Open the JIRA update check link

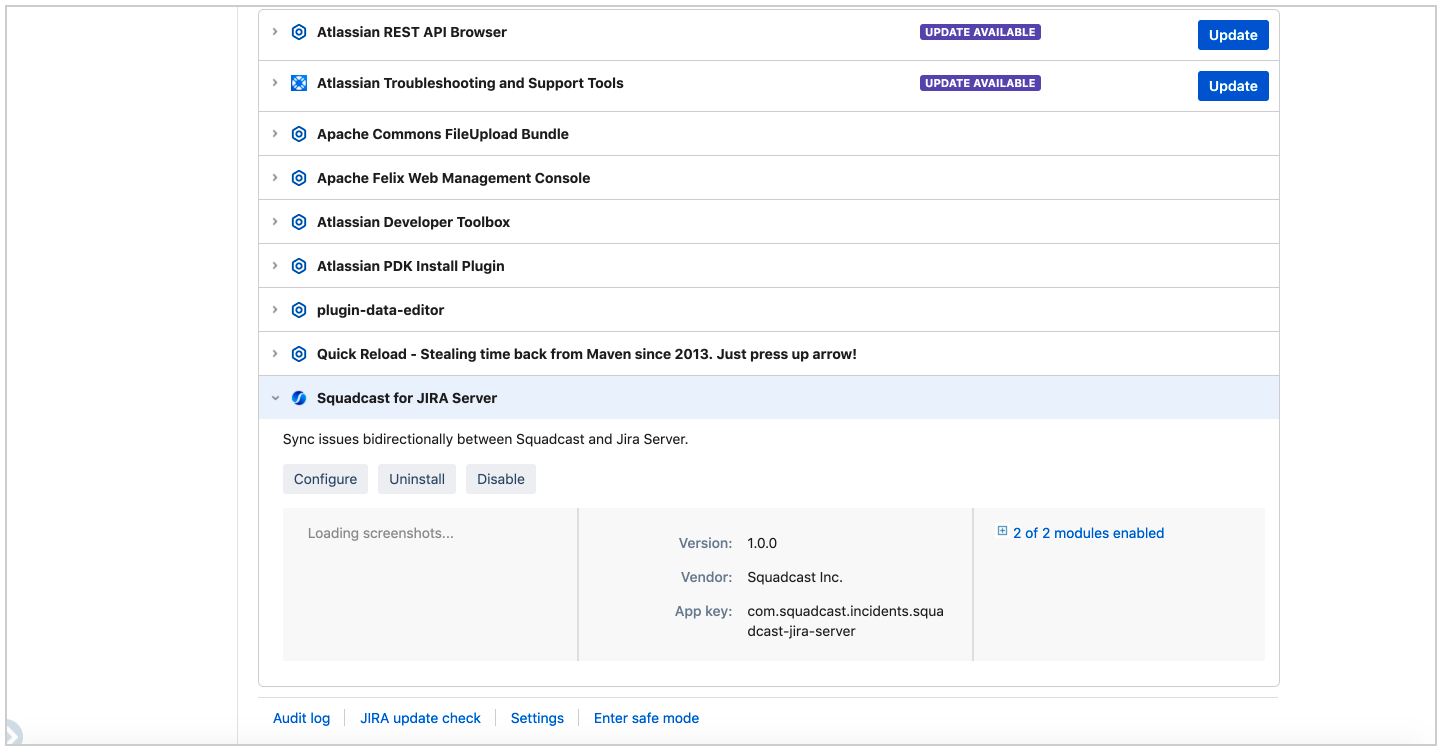tap(420, 718)
